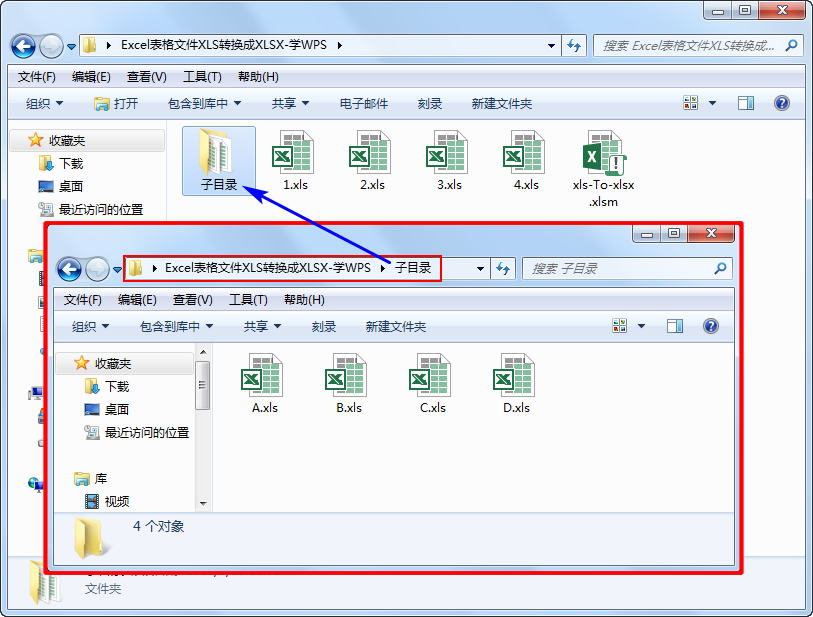Select the 1.xls file icon

click(x=293, y=153)
